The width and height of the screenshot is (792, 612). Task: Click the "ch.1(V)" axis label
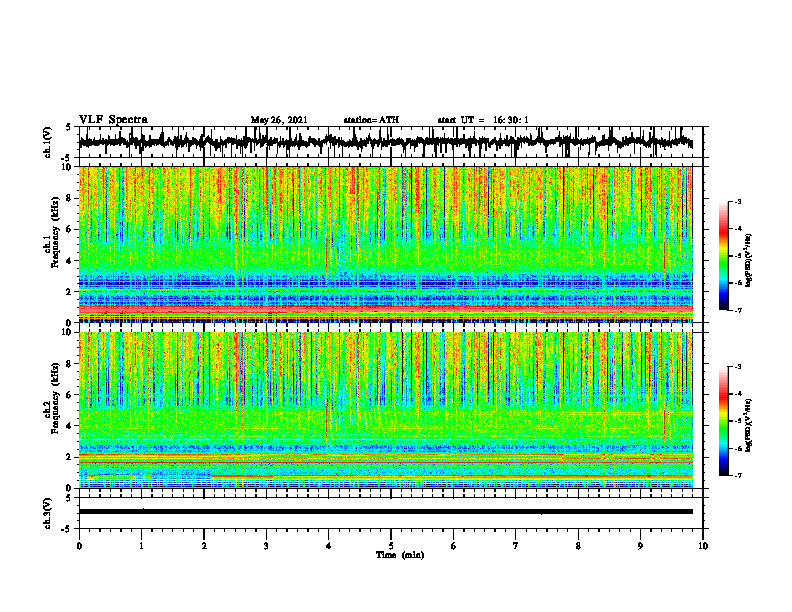[x=47, y=142]
